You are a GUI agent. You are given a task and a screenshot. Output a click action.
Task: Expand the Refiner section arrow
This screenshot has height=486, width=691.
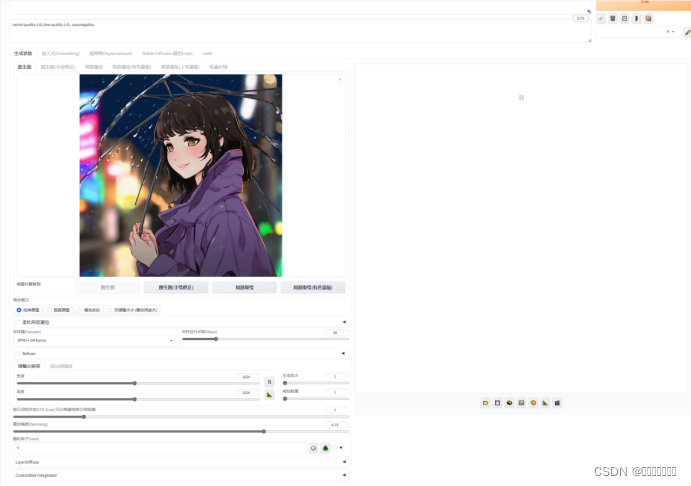[x=343, y=353]
